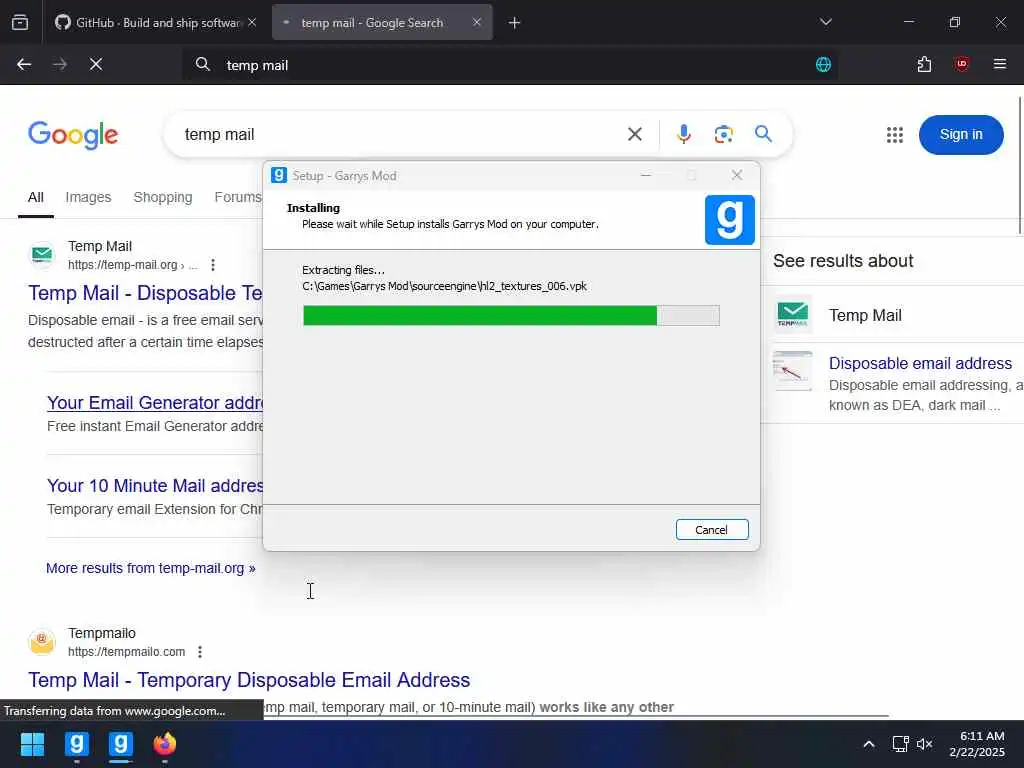Search by image with Lens icon
Image resolution: width=1024 pixels, height=768 pixels.
point(724,135)
